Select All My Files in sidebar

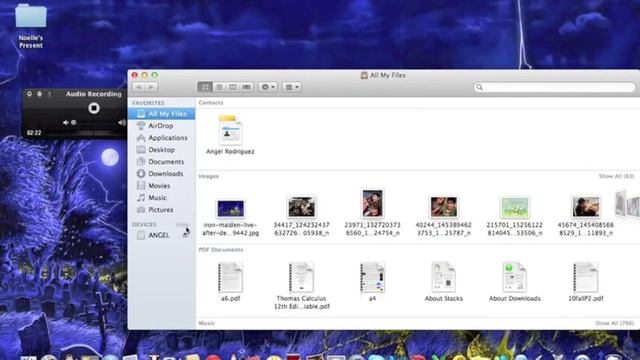point(162,114)
